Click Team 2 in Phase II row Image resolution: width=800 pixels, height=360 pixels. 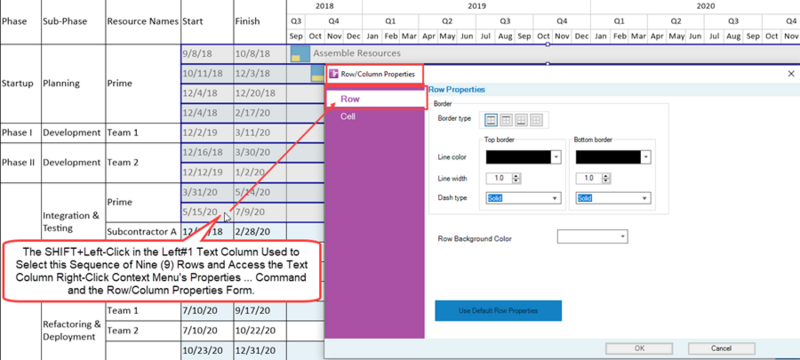(143, 163)
